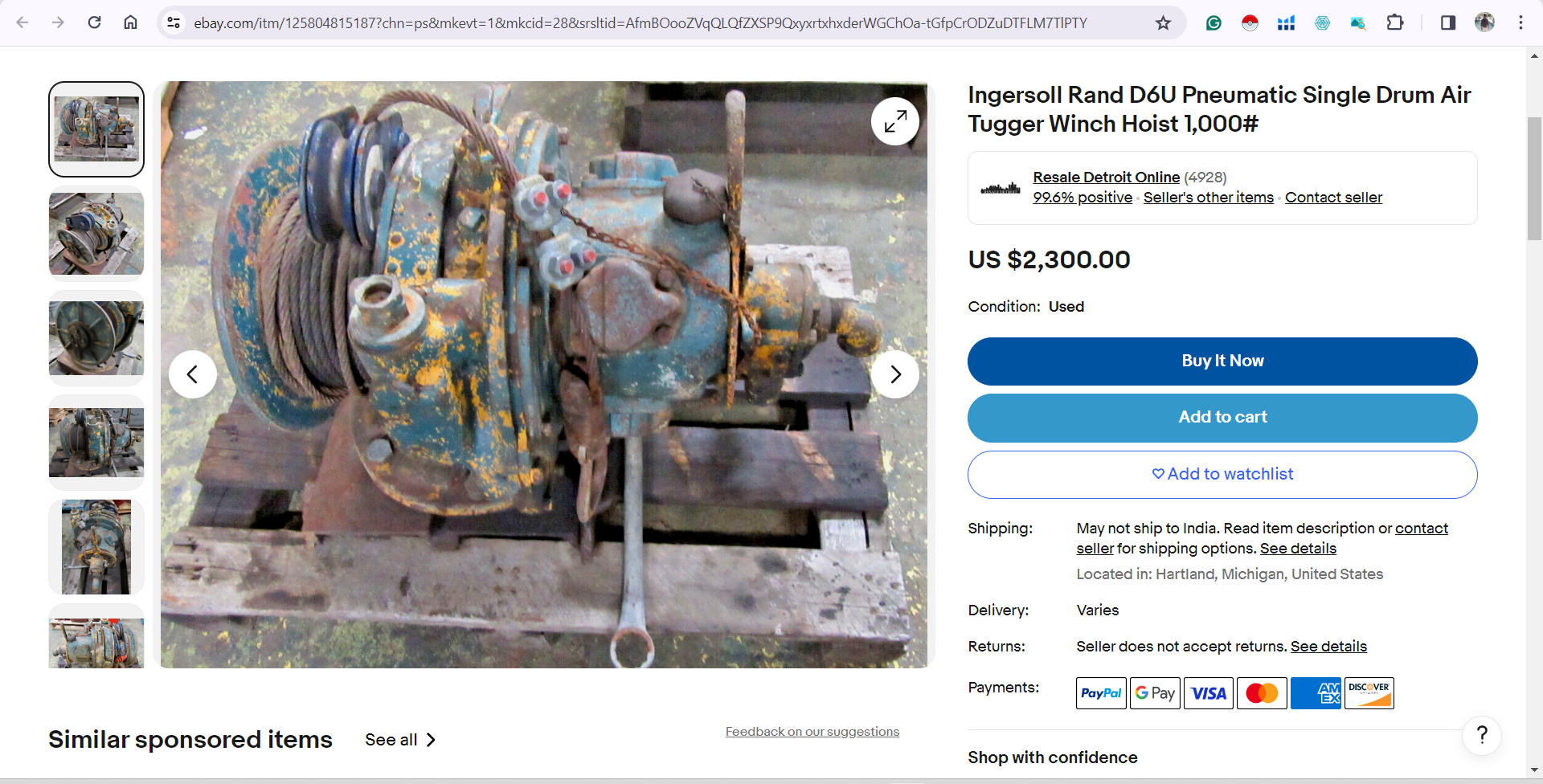This screenshot has height=784, width=1543.
Task: Click the Shop with confidence heading
Action: click(1052, 757)
